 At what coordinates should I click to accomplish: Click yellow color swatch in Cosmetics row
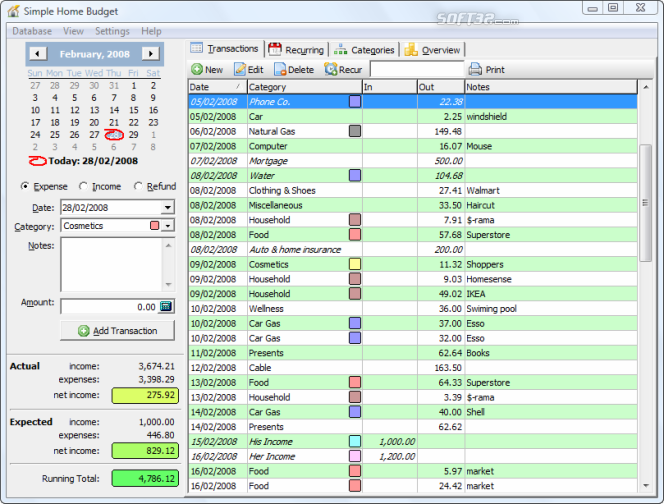click(x=354, y=264)
